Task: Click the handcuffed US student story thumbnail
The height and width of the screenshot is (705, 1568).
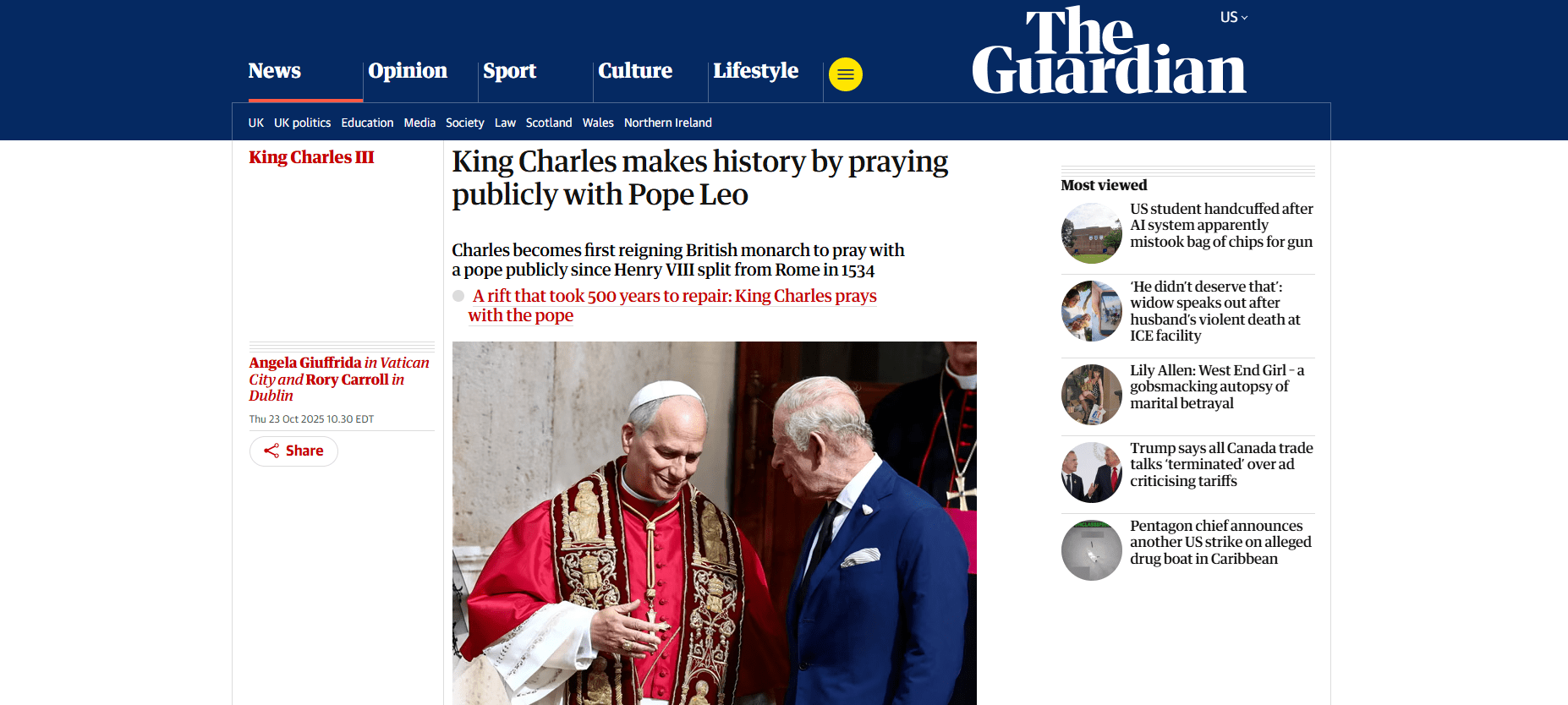Action: [1092, 233]
